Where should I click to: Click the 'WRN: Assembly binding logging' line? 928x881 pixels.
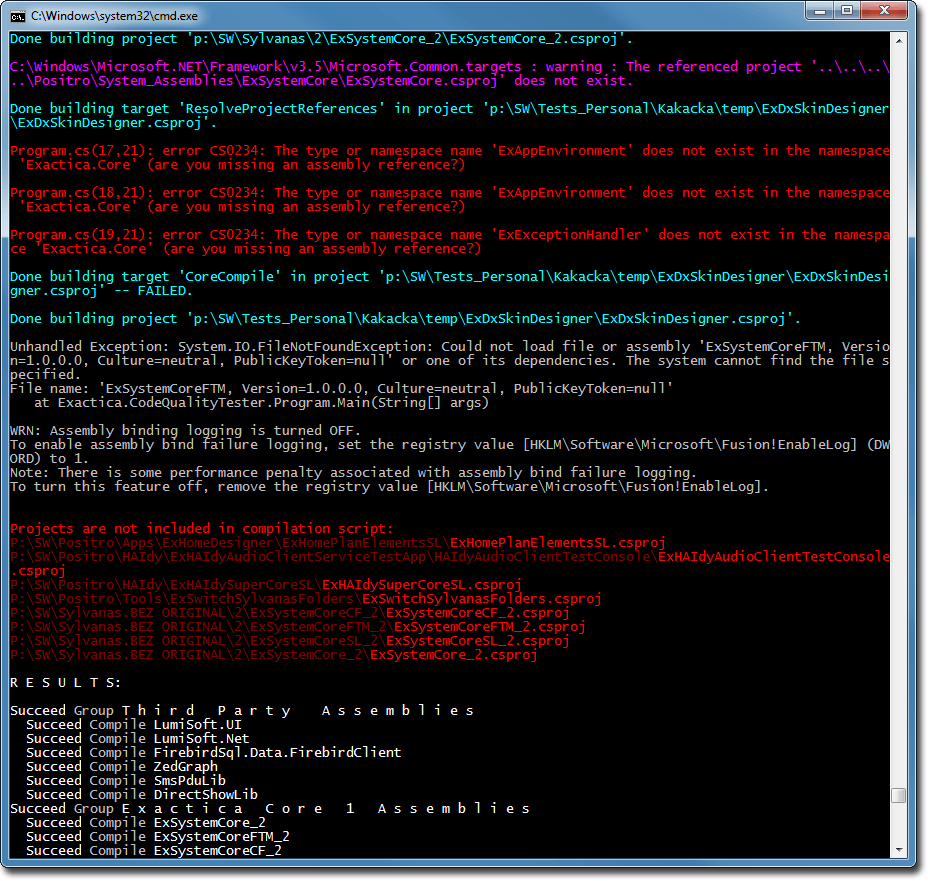pos(185,430)
